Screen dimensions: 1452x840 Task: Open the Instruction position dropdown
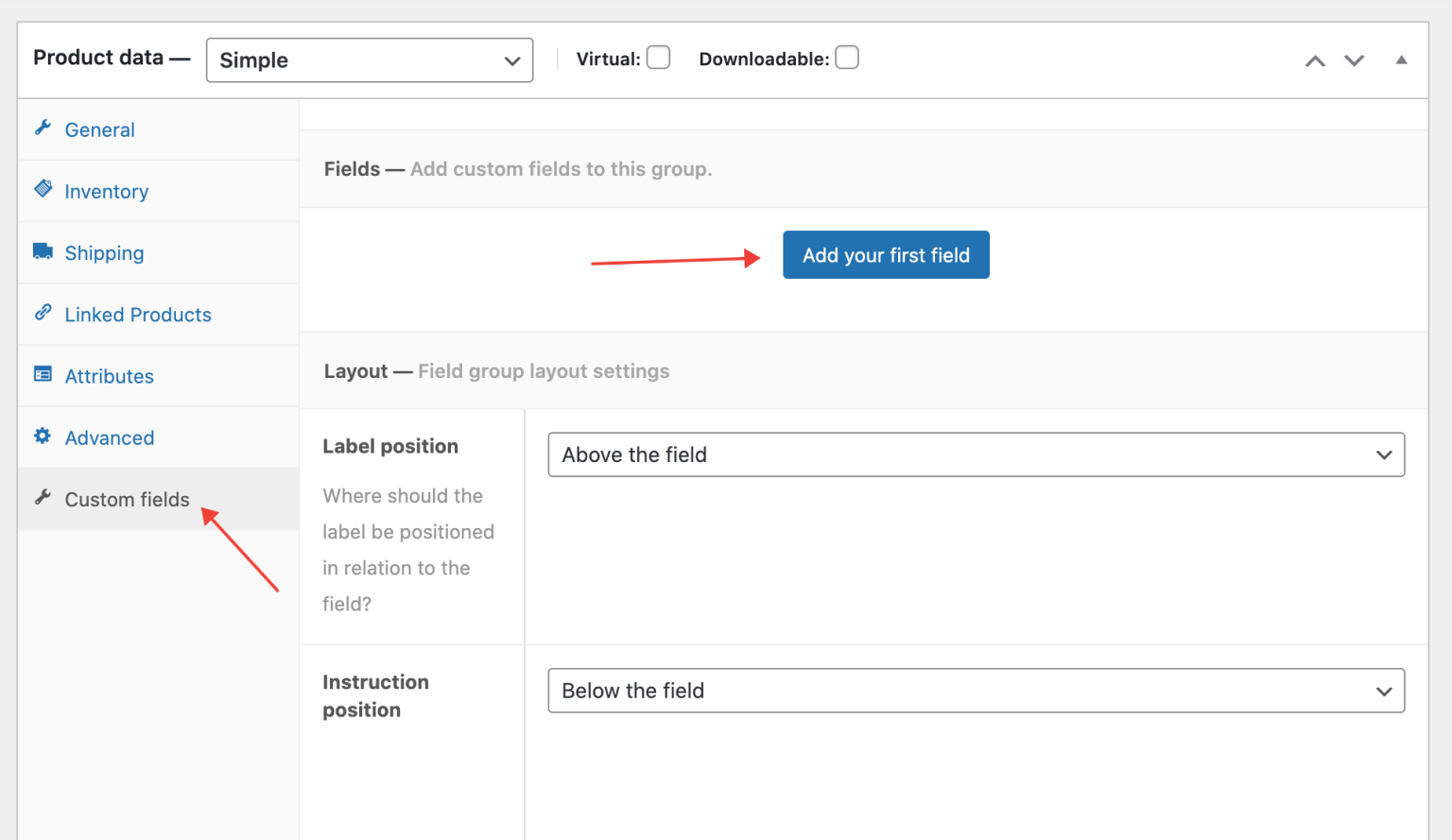coord(977,691)
